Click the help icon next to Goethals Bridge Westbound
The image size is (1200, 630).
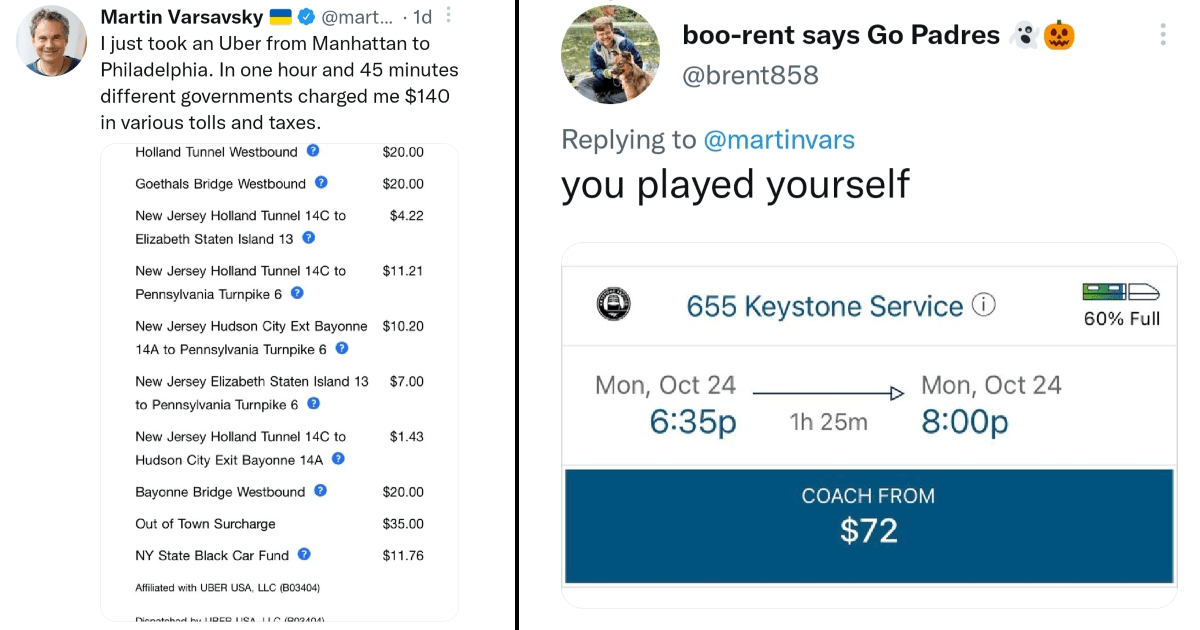321,183
